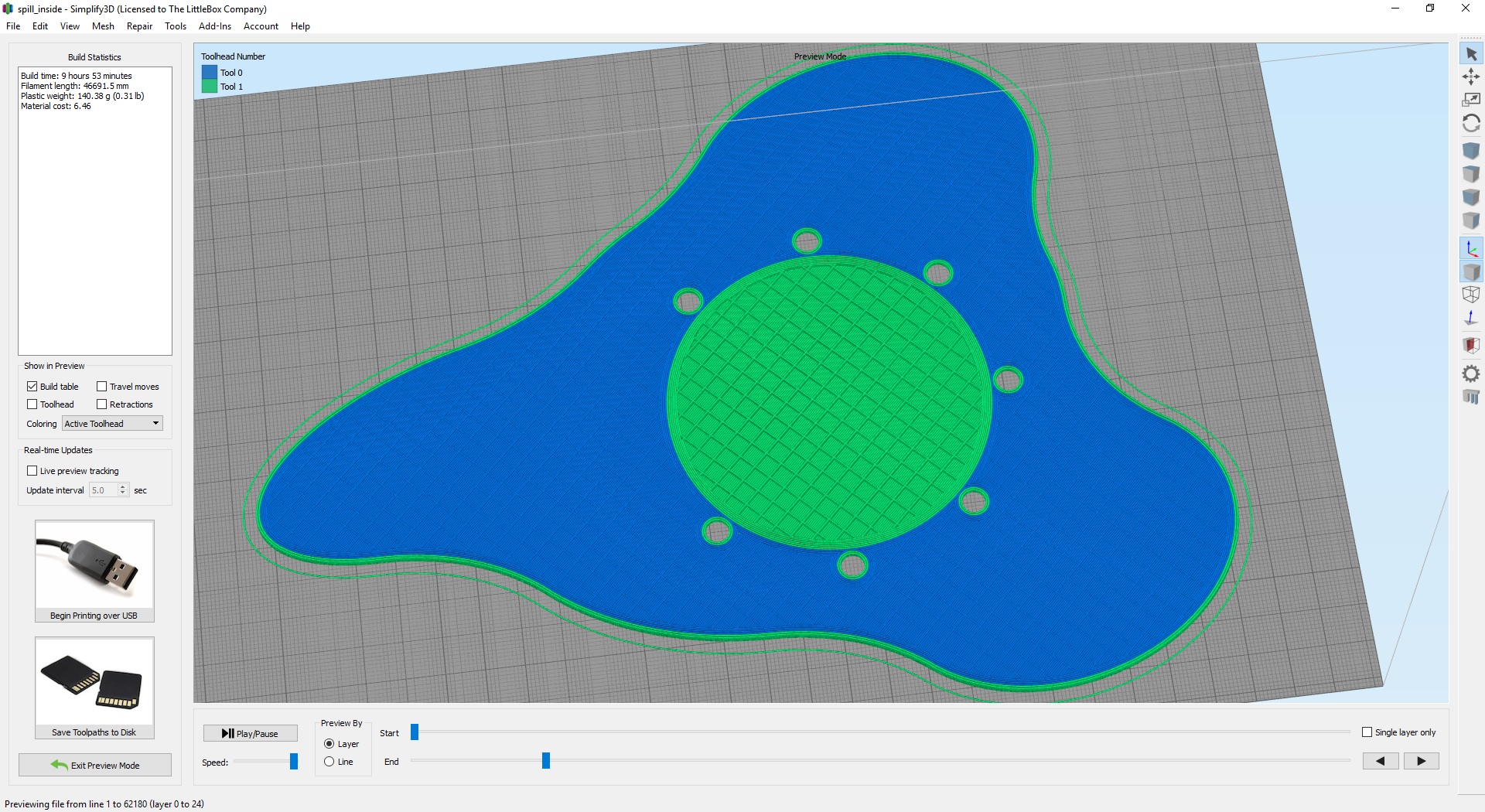Click the Build time line in statistics
The height and width of the screenshot is (812, 1485).
77,76
